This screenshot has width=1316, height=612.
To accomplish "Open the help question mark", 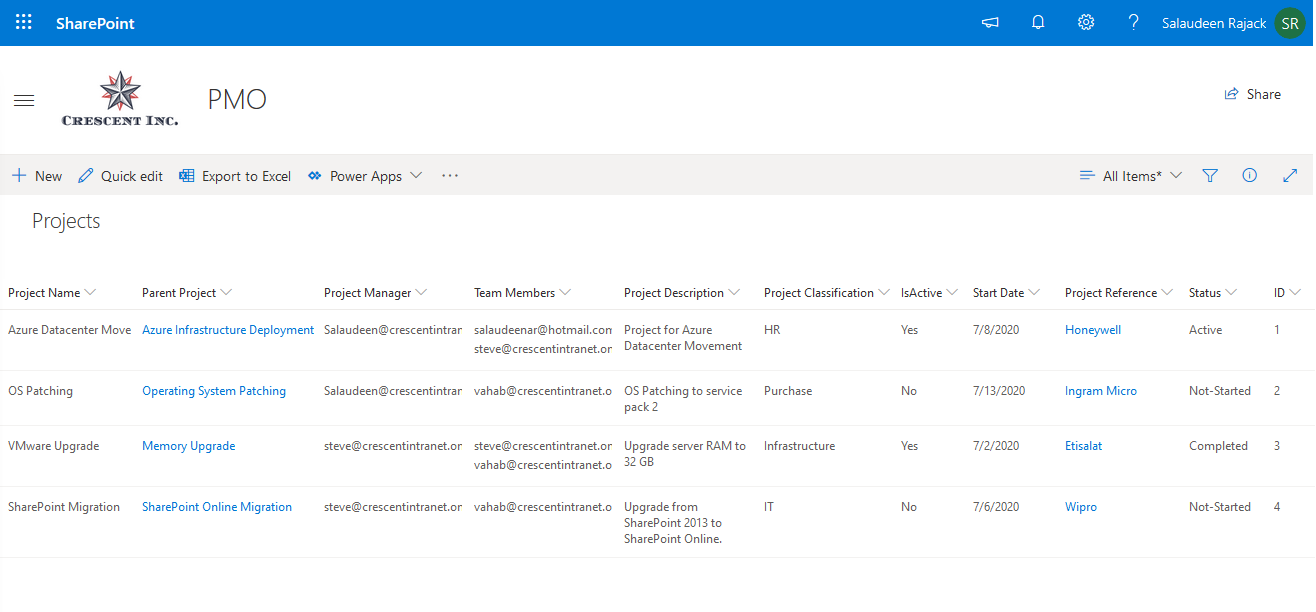I will point(1133,23).
